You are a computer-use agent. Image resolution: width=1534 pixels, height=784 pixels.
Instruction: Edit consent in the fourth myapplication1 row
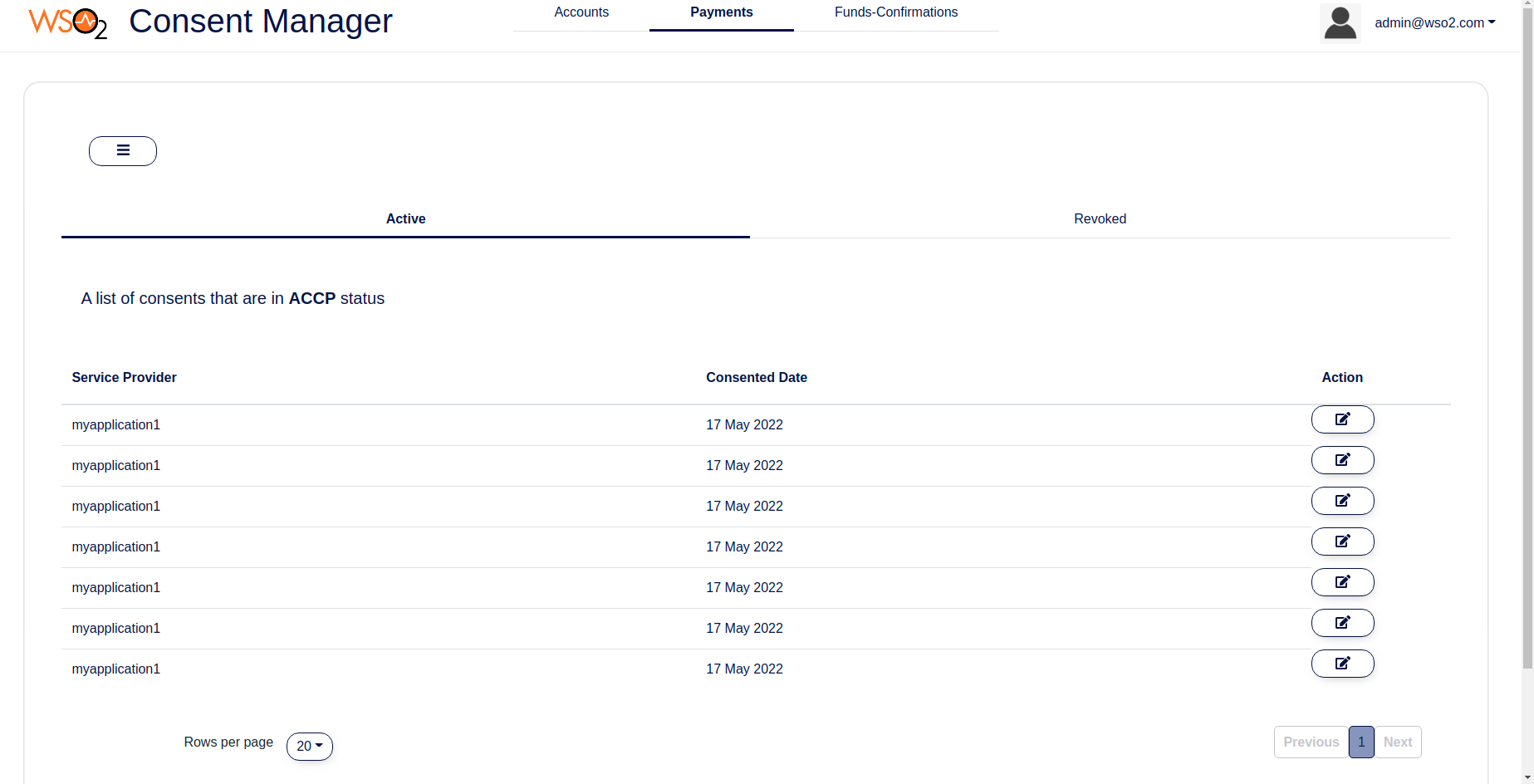1342,541
